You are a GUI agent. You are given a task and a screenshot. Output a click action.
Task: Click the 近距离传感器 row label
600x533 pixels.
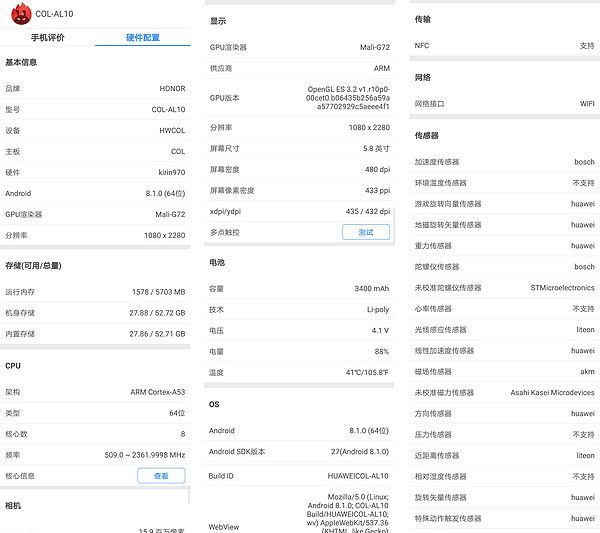pyautogui.click(x=437, y=455)
